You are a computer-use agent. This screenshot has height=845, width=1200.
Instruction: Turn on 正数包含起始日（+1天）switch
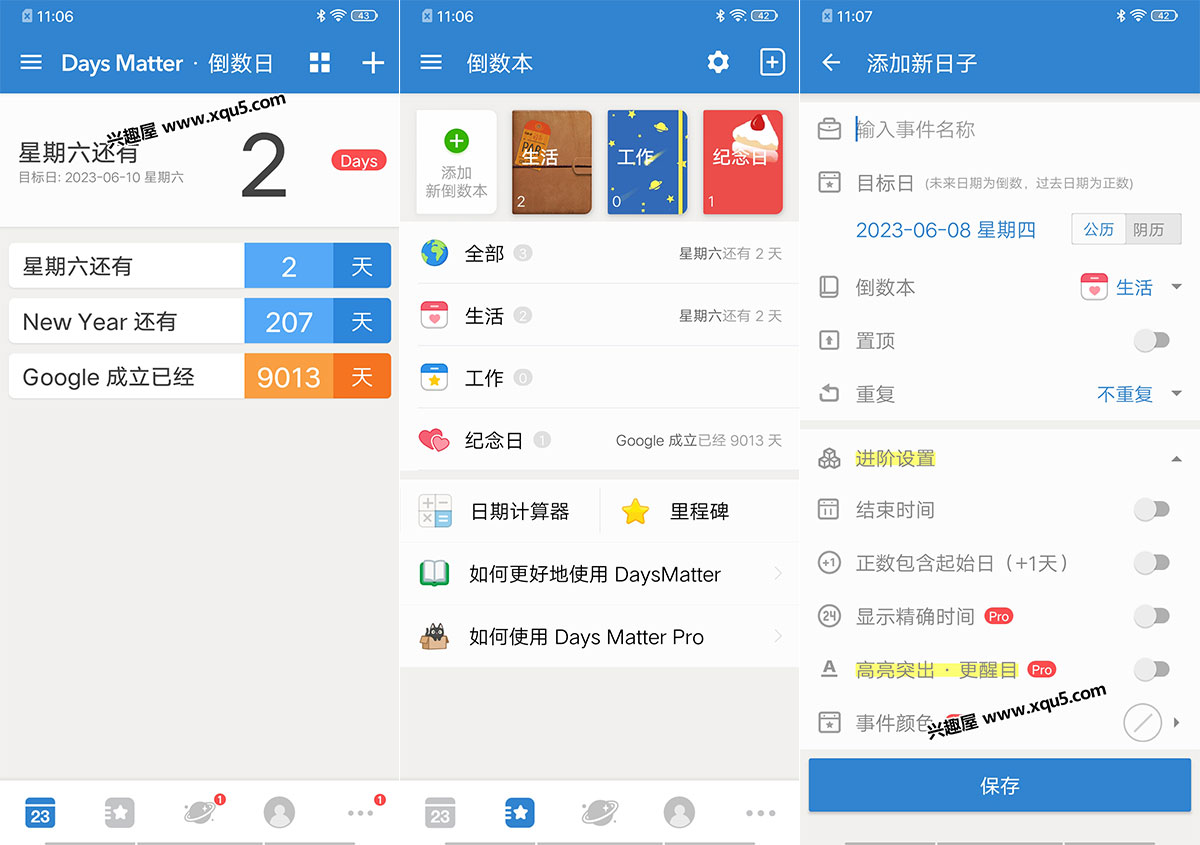[x=1152, y=563]
